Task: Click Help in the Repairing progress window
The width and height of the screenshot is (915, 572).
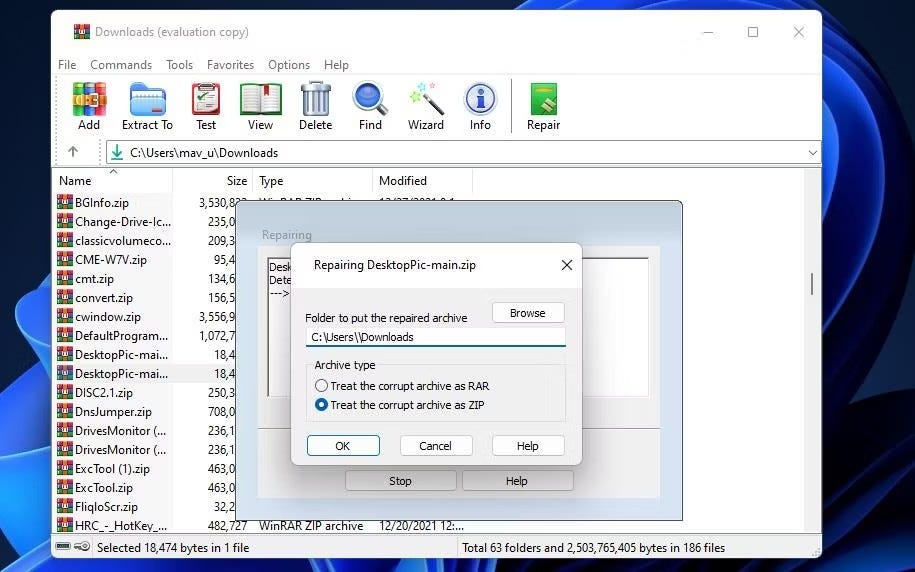Action: point(517,481)
